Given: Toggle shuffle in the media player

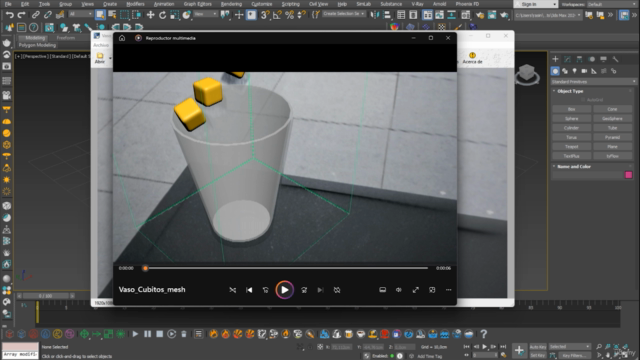Looking at the screenshot, I should click(233, 290).
